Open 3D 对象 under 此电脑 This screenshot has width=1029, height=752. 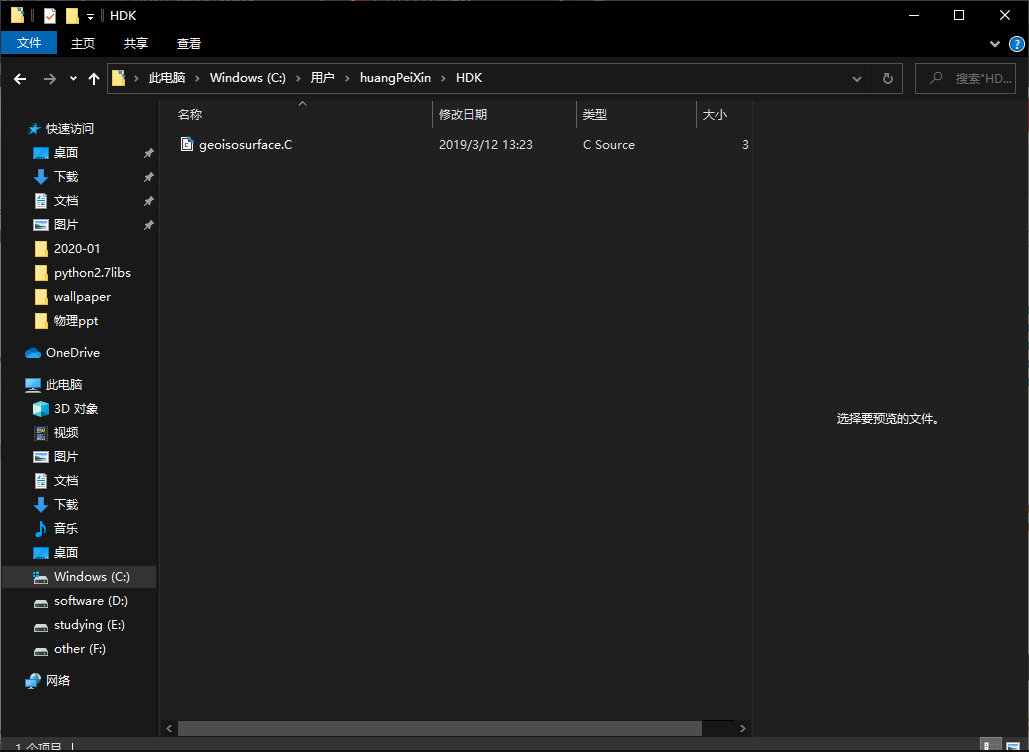click(x=75, y=409)
